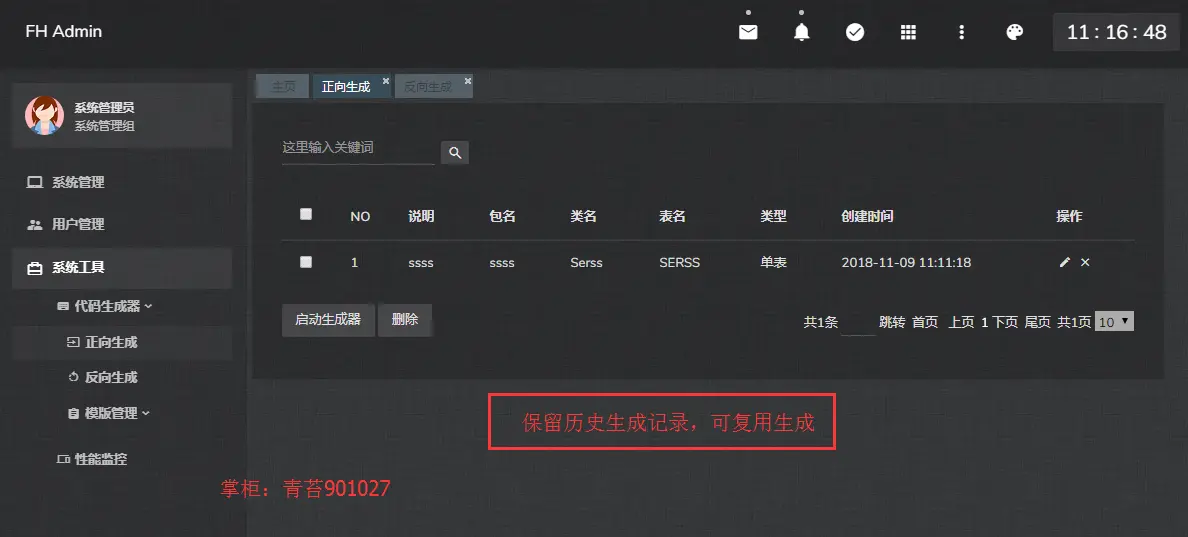Open the notifications bell icon
Screen dimensions: 1188x537
[x=802, y=32]
